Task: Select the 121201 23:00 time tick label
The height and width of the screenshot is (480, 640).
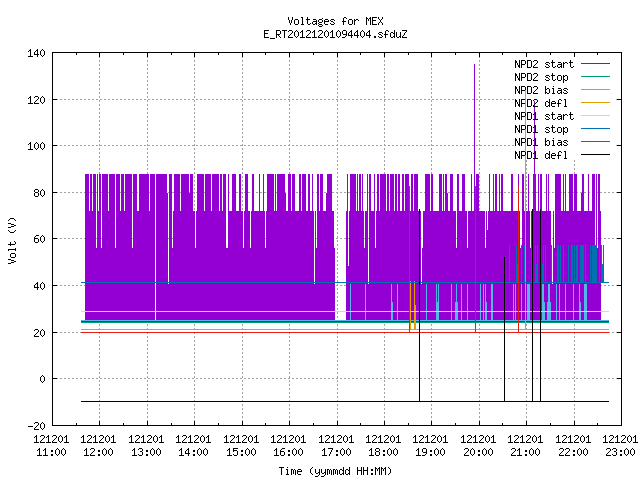Action: coord(620,446)
